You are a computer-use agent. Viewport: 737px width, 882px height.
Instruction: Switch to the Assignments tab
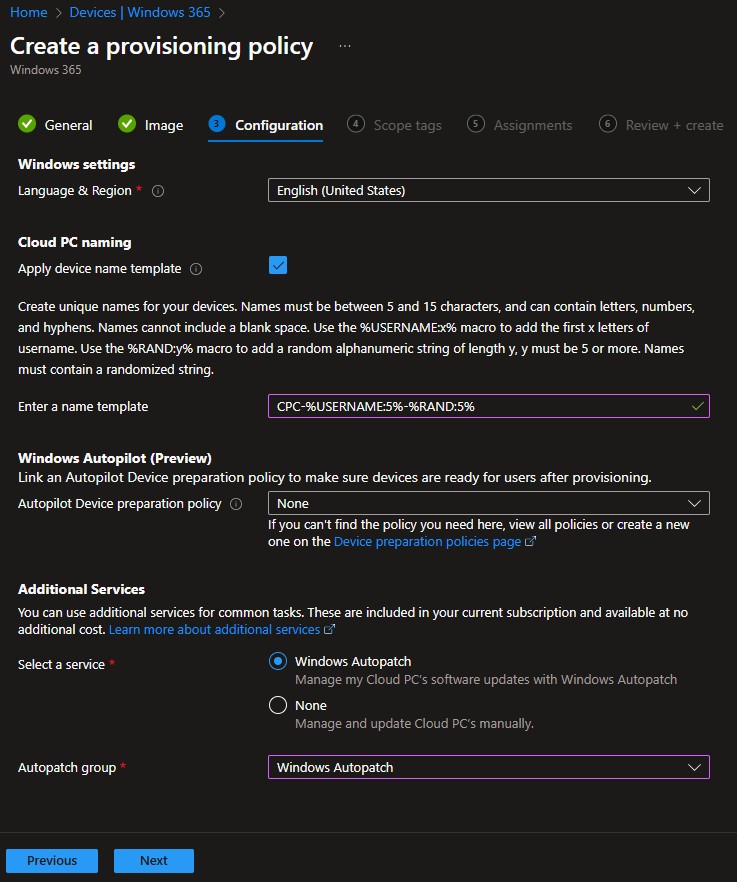click(532, 125)
